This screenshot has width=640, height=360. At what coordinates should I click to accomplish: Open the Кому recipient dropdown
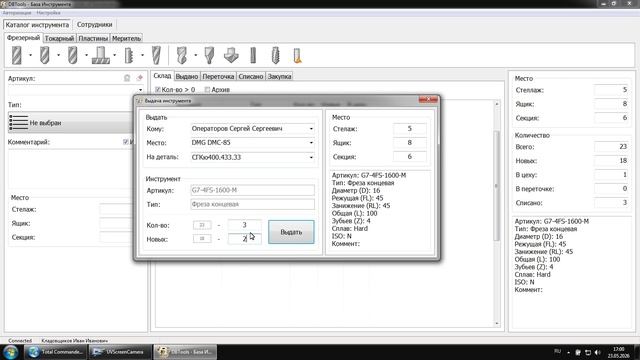coord(311,129)
